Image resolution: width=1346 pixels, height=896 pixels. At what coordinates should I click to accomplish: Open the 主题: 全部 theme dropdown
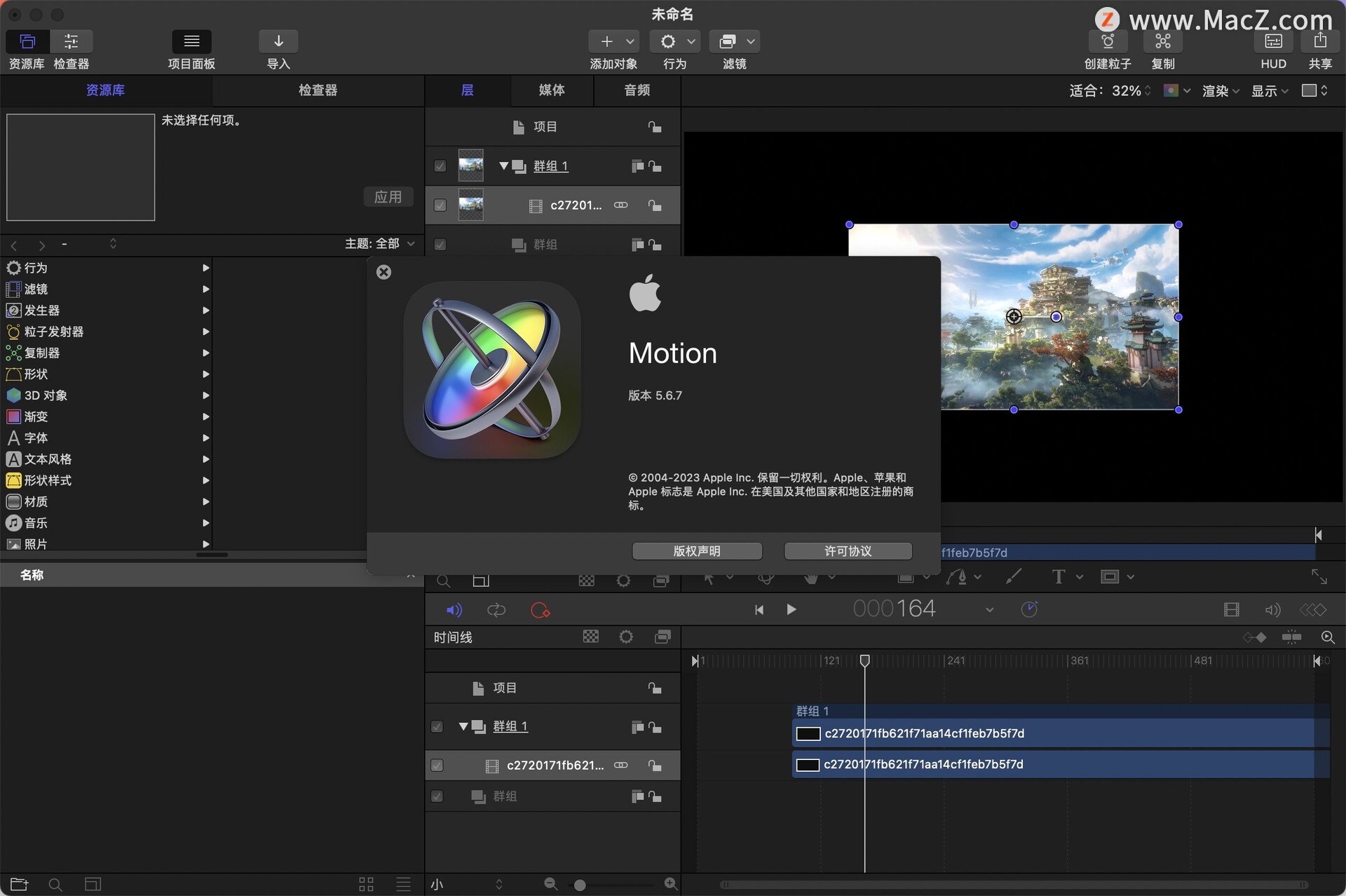[x=380, y=243]
